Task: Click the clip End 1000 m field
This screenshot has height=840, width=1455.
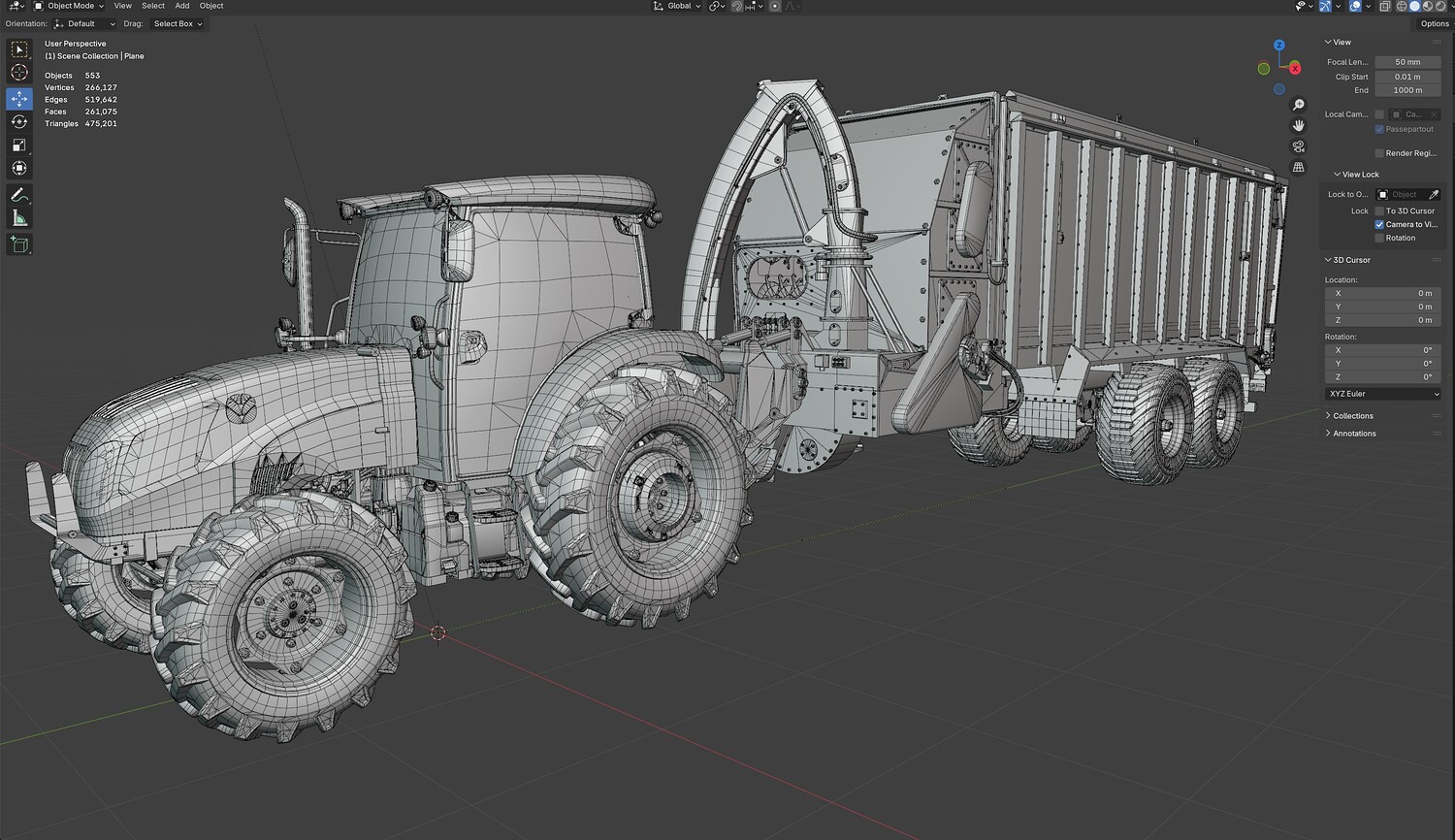Action: coord(1407,90)
